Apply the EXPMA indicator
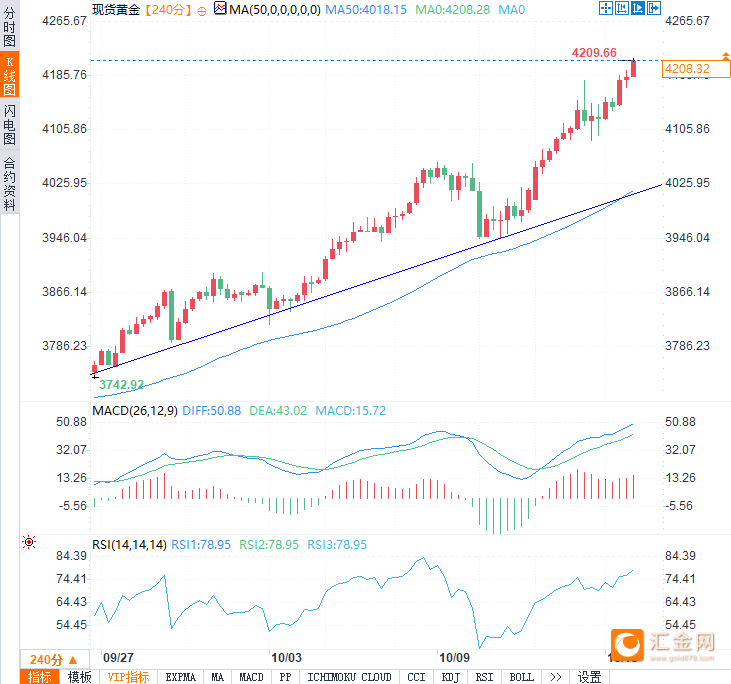 point(180,677)
